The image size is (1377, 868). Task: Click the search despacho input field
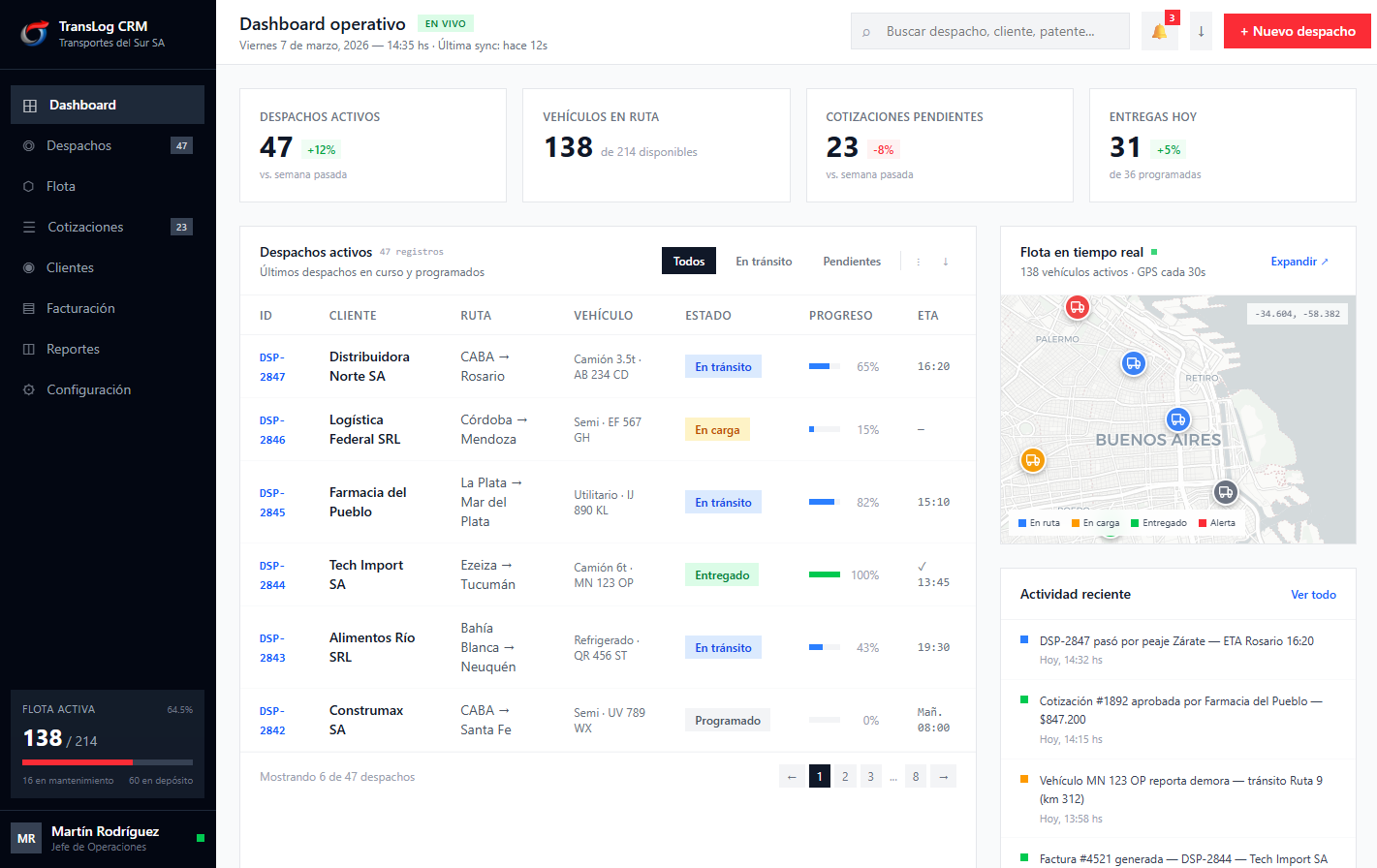coord(988,31)
